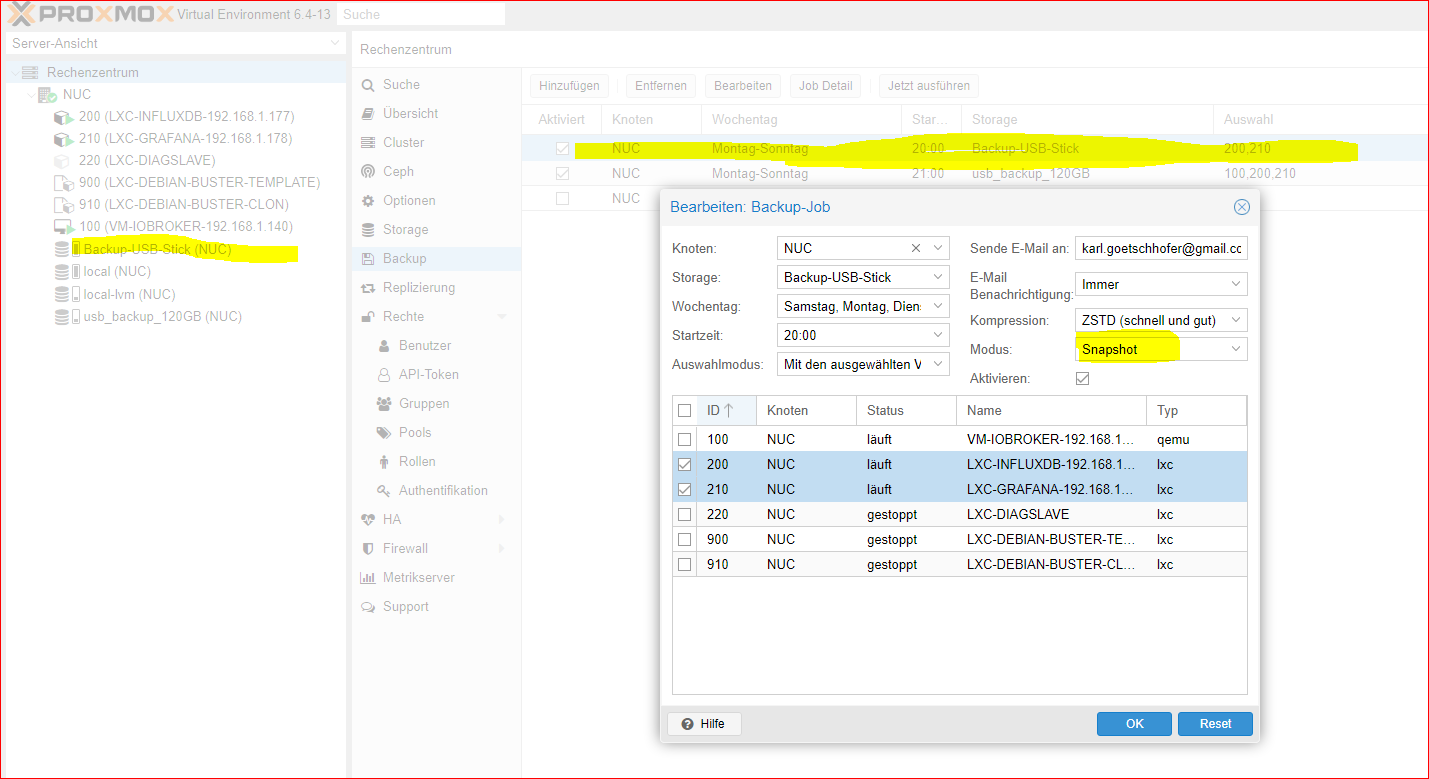This screenshot has width=1429, height=779.
Task: Open the E-Mail Benachrichtigung dropdown showing Immer
Action: click(1237, 284)
